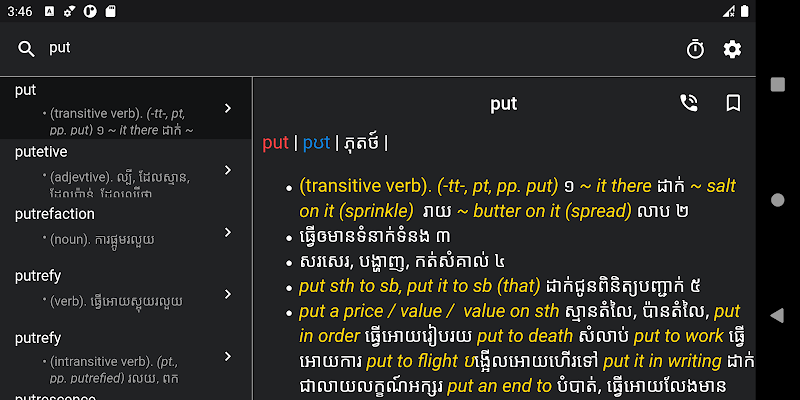Tap the search magnifier icon
The image size is (800, 400).
pyautogui.click(x=26, y=49)
